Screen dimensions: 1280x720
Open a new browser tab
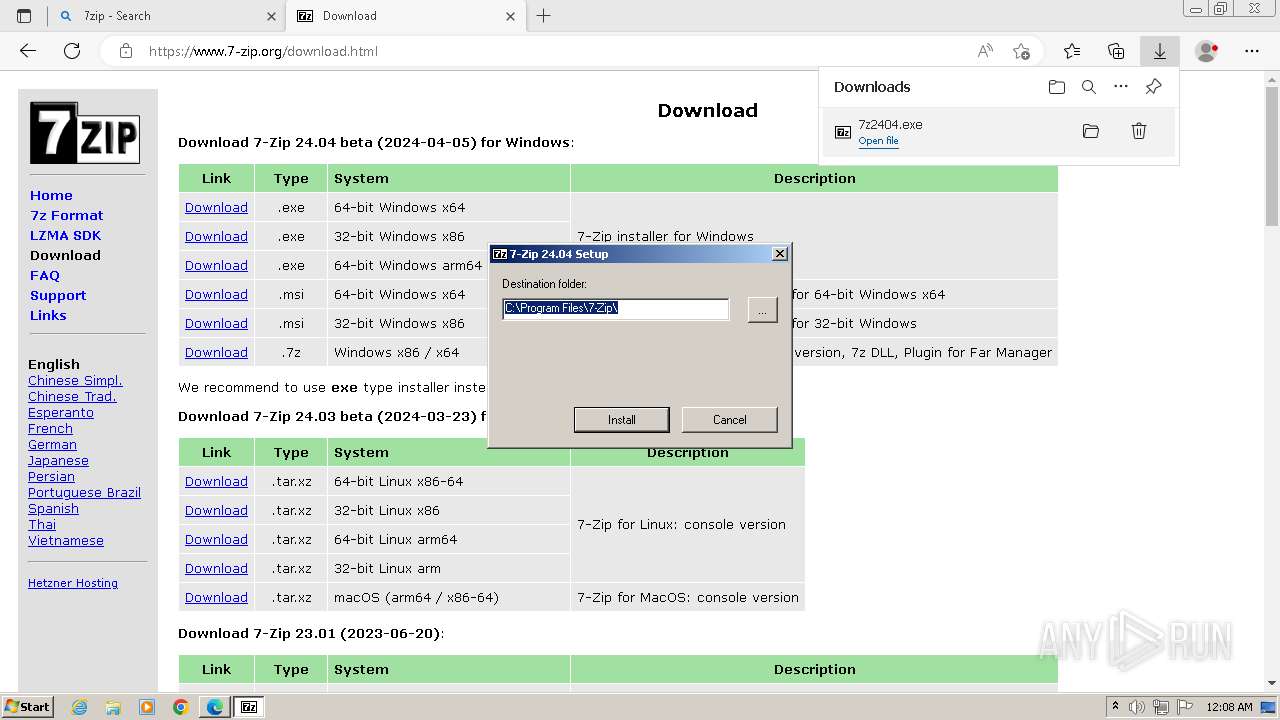pyautogui.click(x=543, y=16)
